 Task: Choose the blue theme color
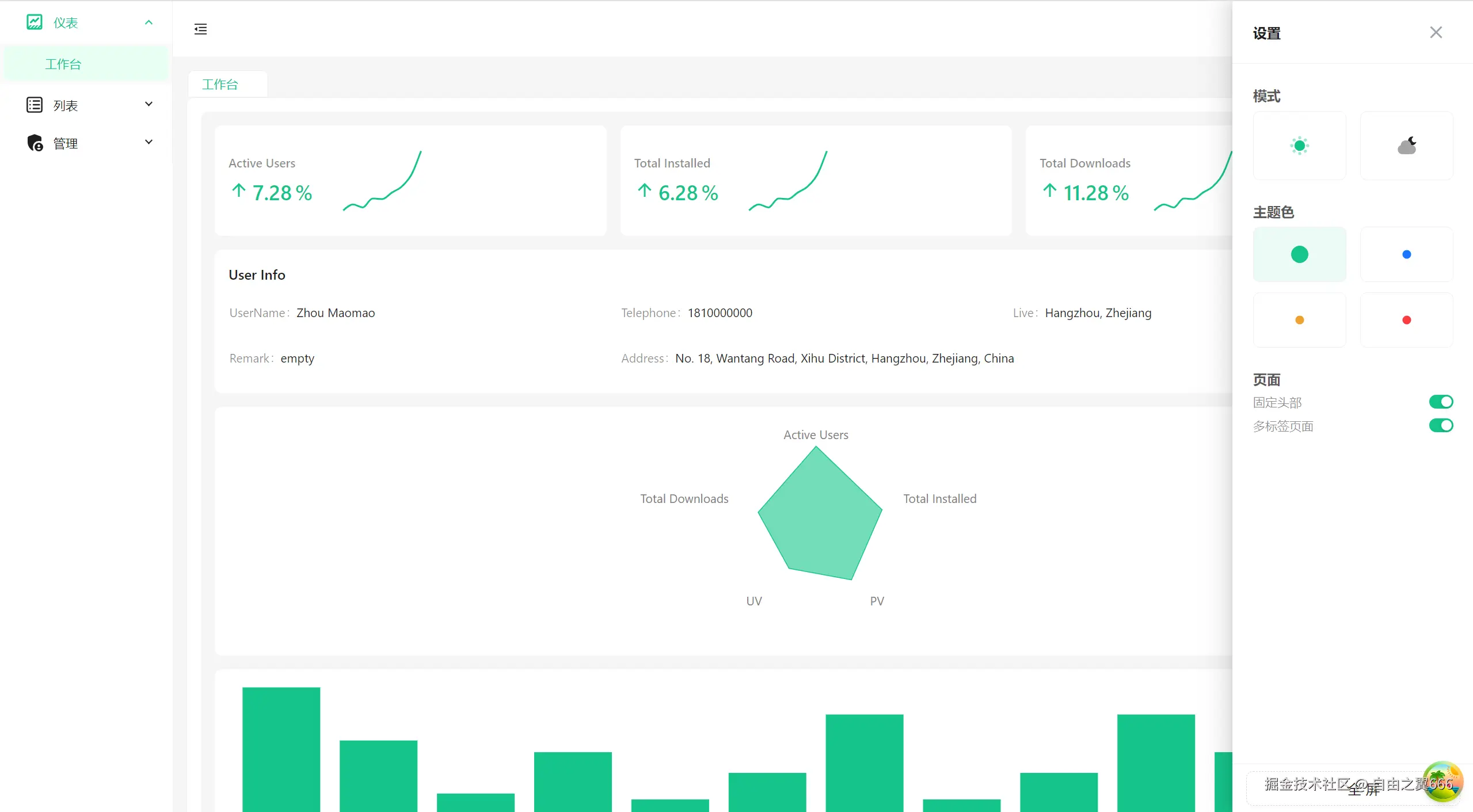(1406, 254)
